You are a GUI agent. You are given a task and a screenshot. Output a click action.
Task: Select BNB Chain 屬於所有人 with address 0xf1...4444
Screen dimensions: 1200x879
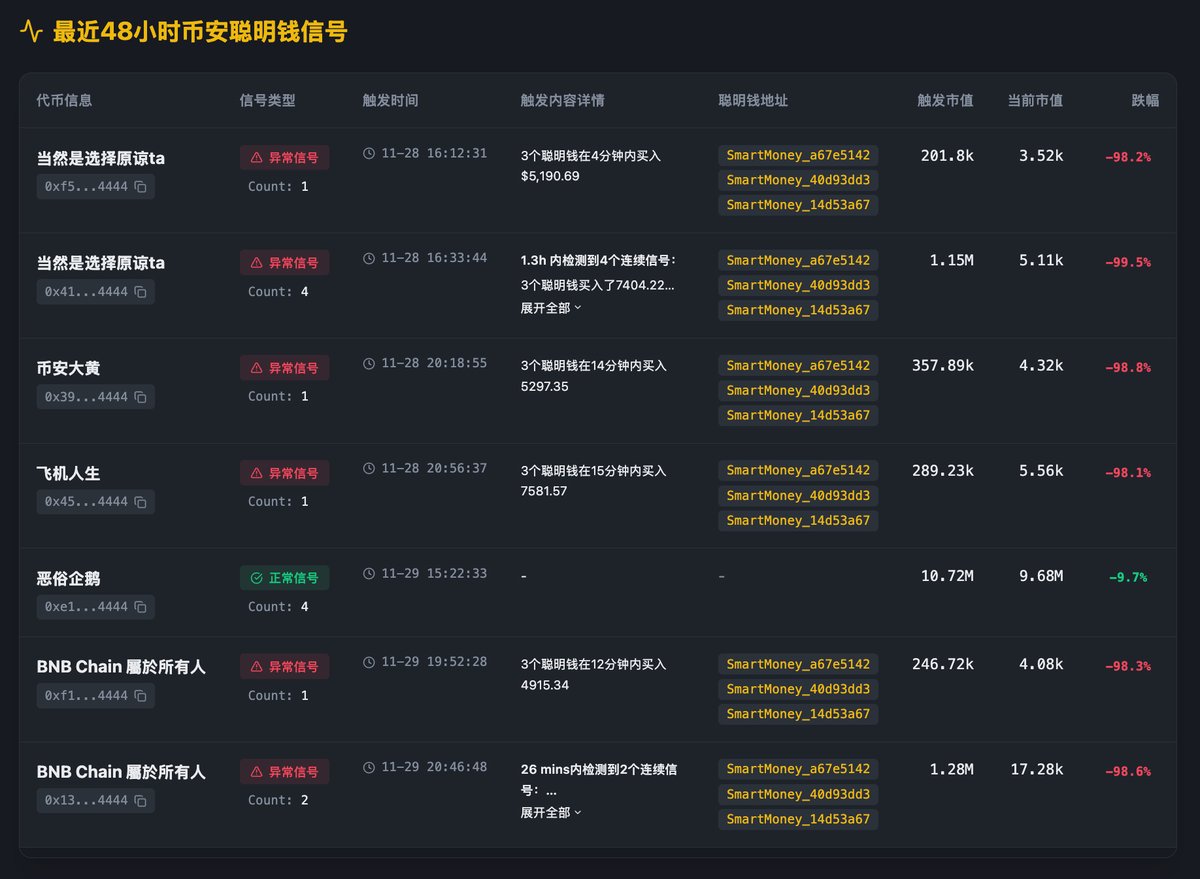121,666
